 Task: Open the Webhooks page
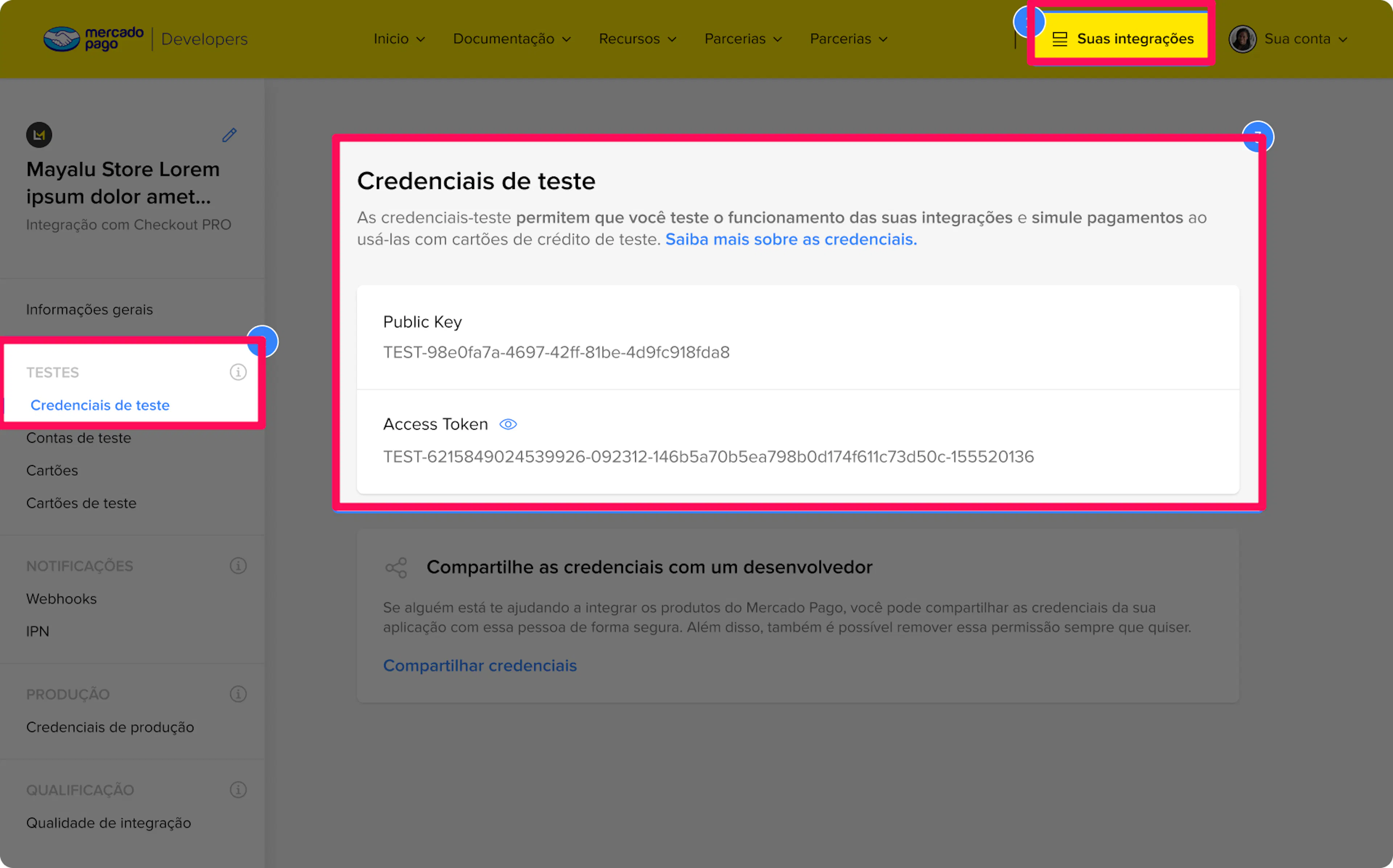coord(61,598)
